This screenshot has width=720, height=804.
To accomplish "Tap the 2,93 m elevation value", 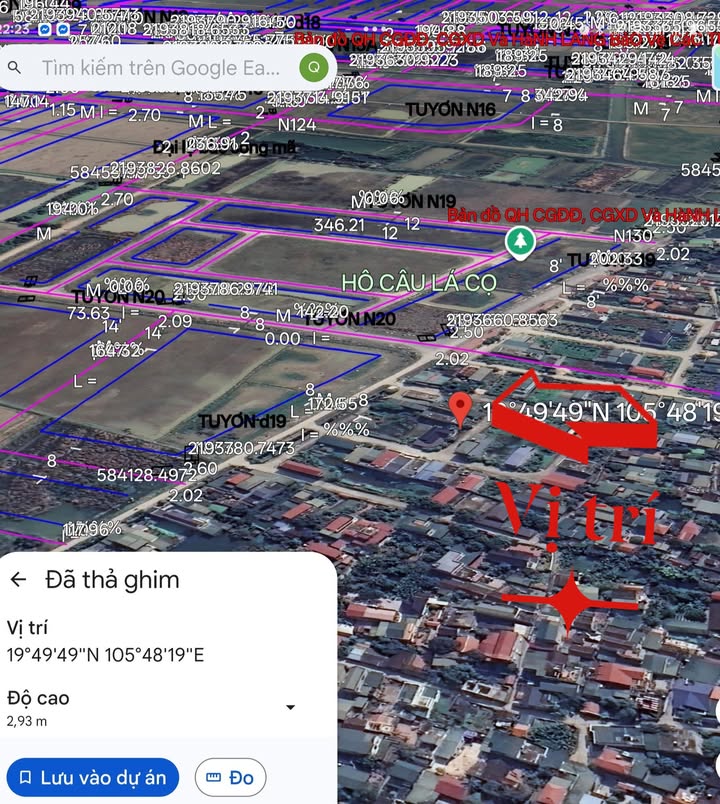I will (x=27, y=720).
